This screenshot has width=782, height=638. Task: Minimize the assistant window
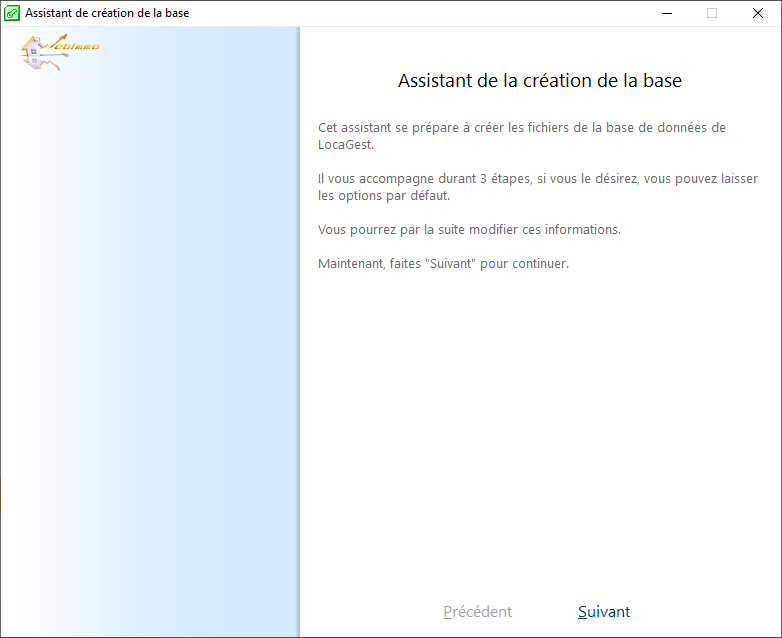[665, 13]
